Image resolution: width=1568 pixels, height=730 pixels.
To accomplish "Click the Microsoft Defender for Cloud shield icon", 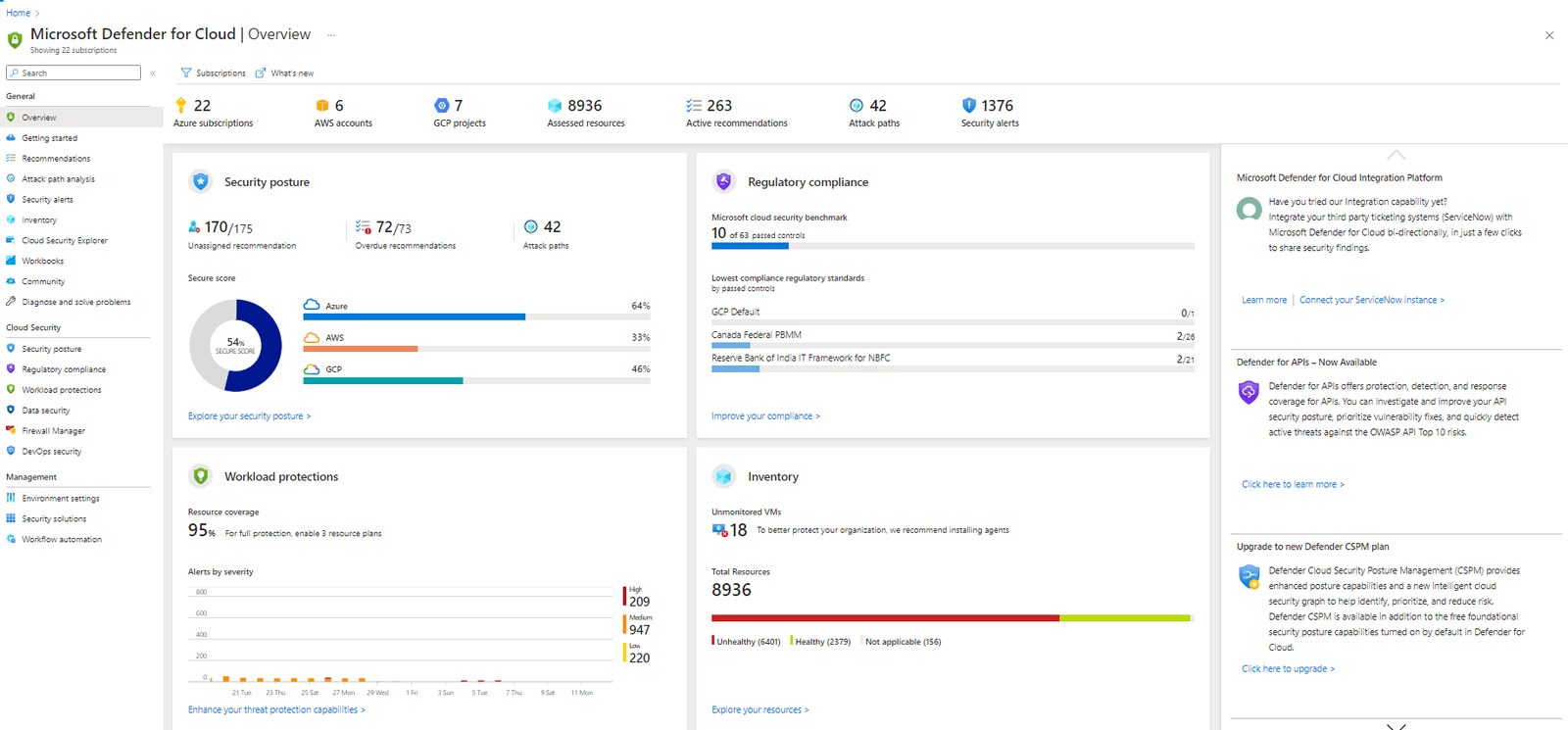I will coord(15,40).
